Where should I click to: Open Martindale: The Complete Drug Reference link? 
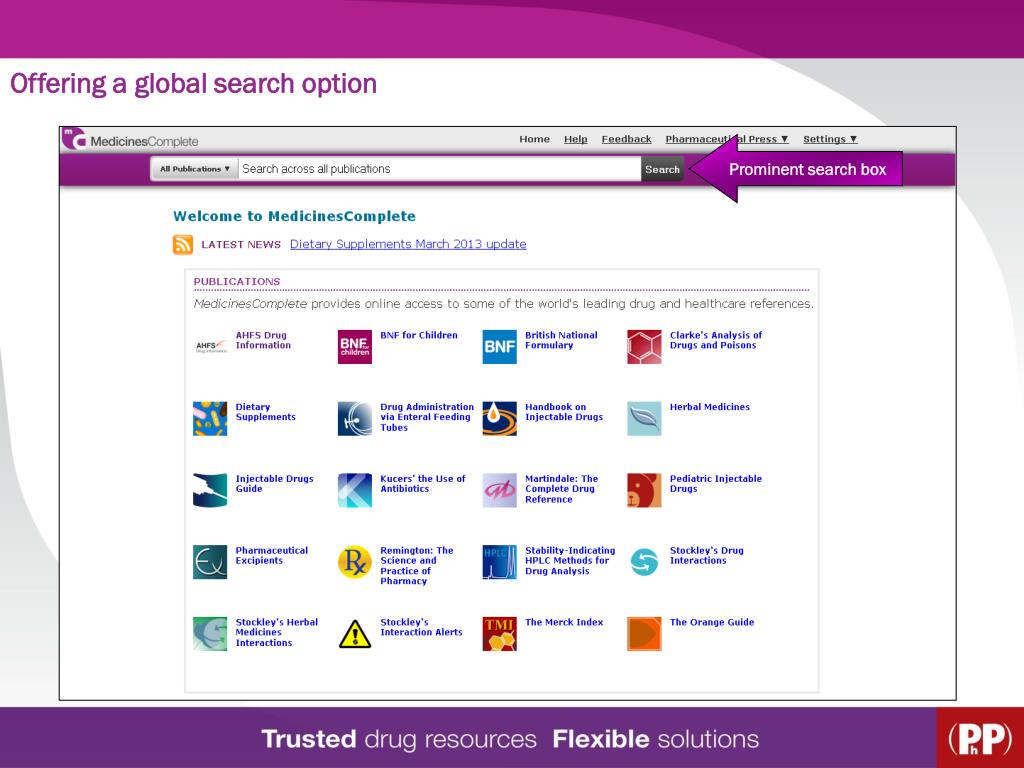[x=561, y=489]
